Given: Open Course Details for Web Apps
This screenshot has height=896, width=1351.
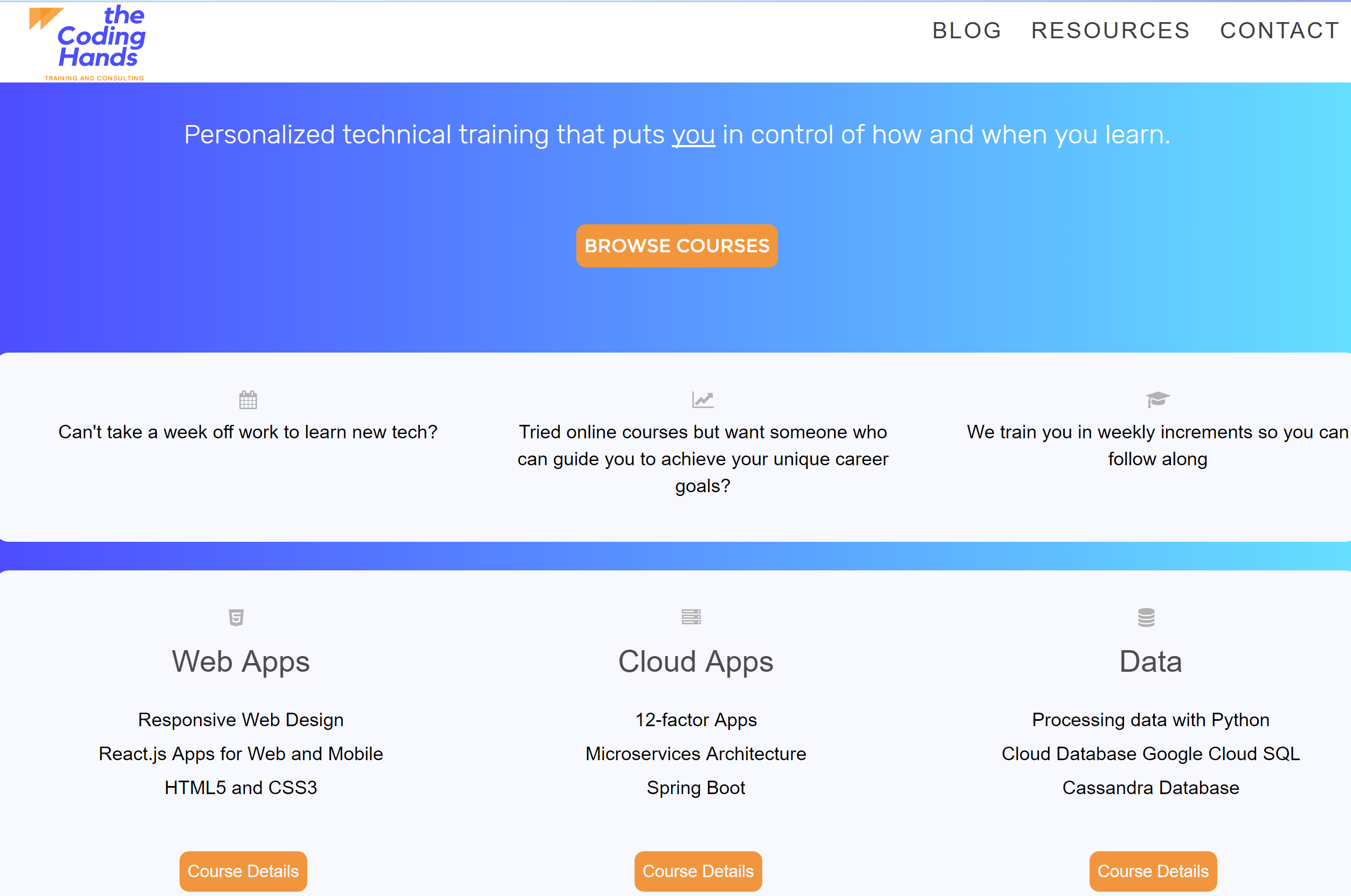Looking at the screenshot, I should coord(243,871).
